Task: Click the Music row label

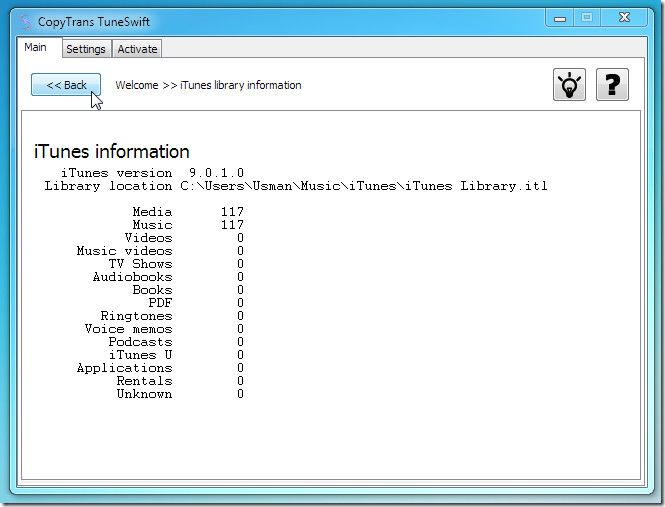Action: (x=152, y=225)
